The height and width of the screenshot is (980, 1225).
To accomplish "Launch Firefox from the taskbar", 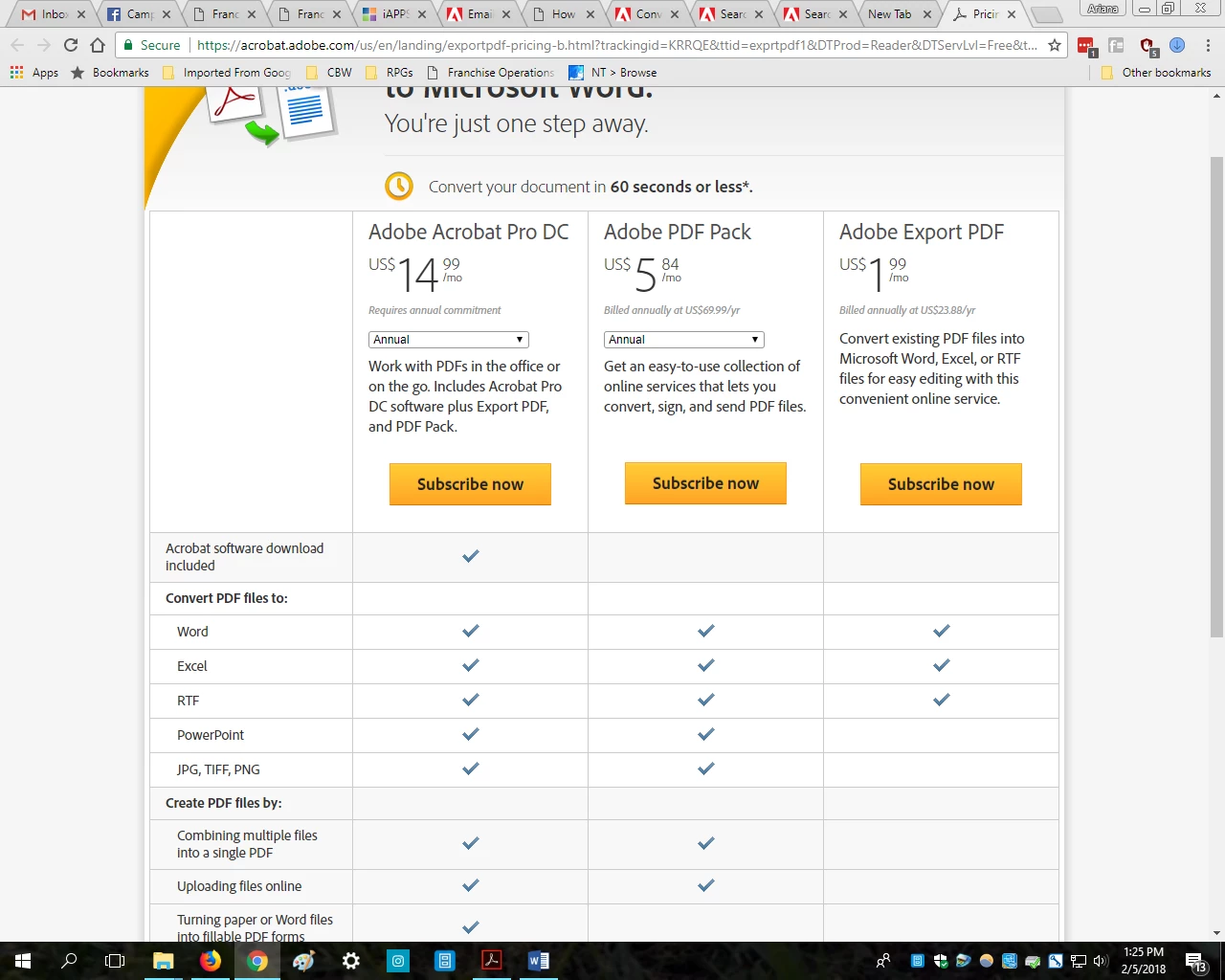I will [210, 961].
